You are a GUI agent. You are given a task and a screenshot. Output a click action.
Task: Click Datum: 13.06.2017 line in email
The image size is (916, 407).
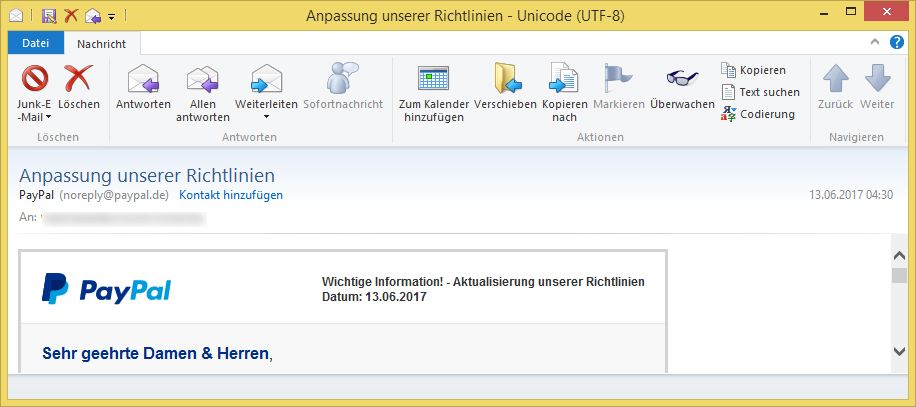(x=374, y=297)
